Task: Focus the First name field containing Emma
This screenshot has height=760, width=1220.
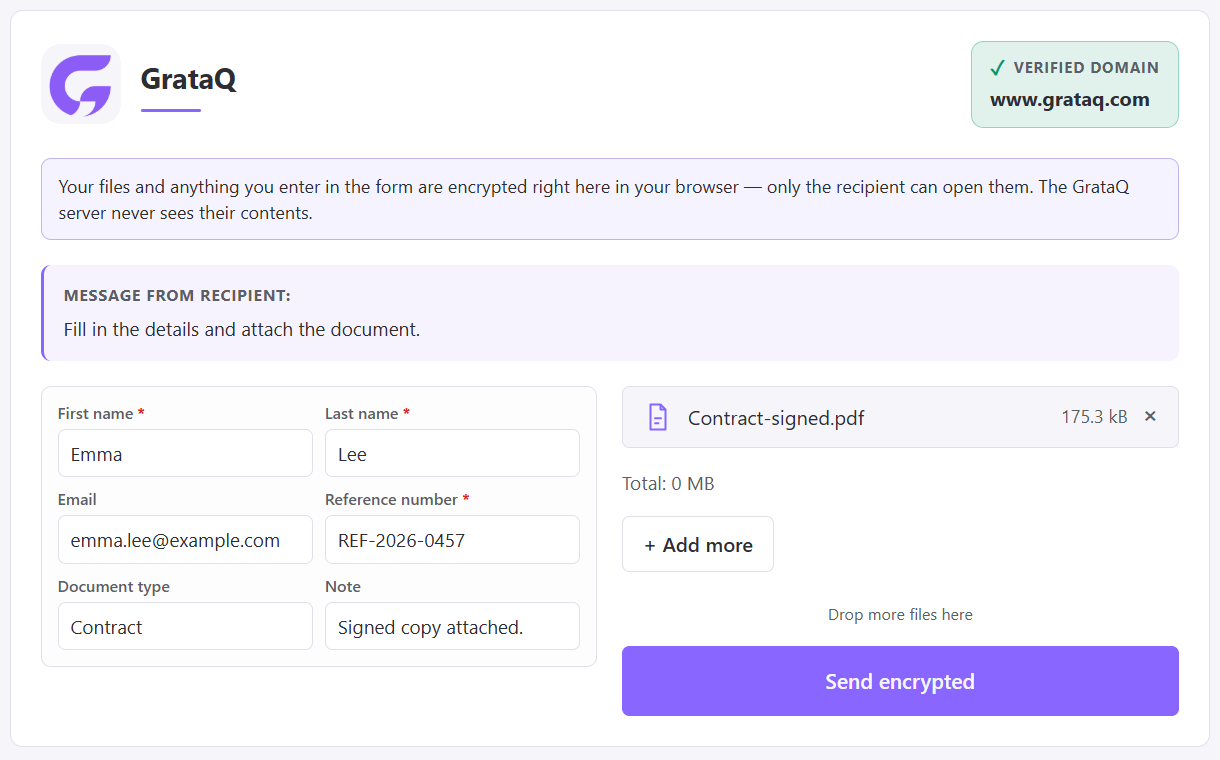Action: (185, 453)
